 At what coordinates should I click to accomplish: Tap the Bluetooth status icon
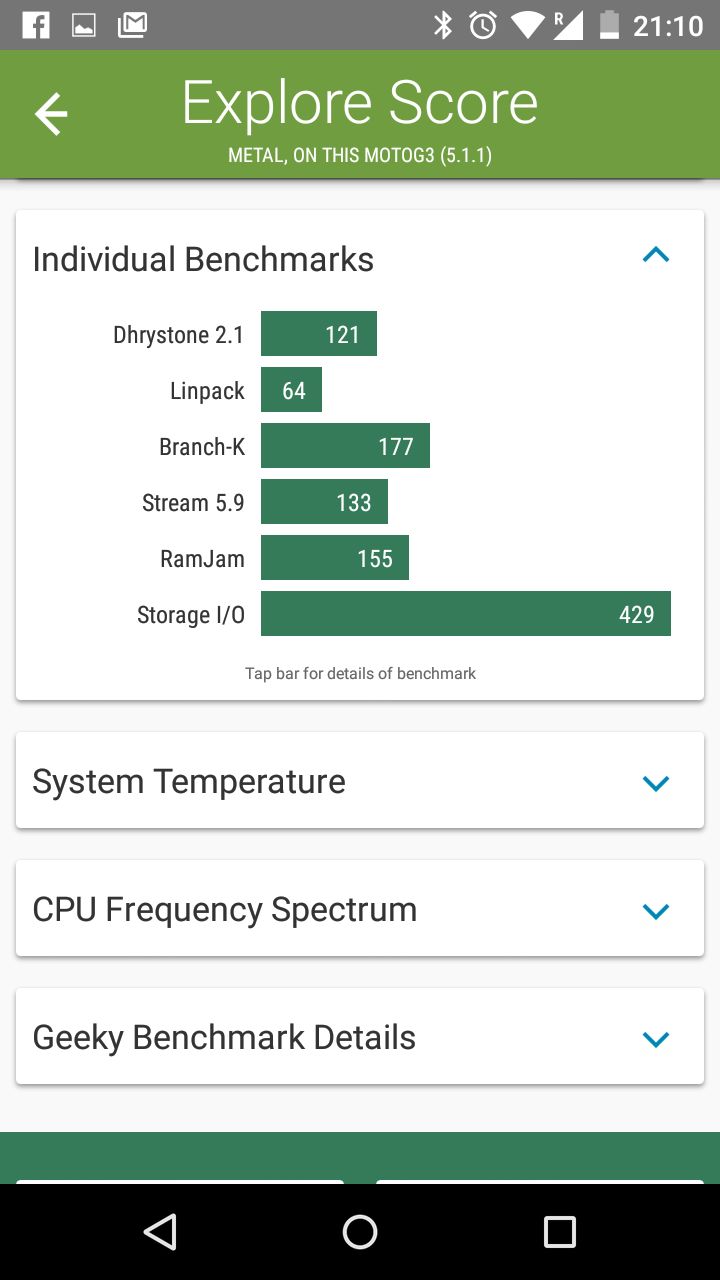[x=443, y=25]
